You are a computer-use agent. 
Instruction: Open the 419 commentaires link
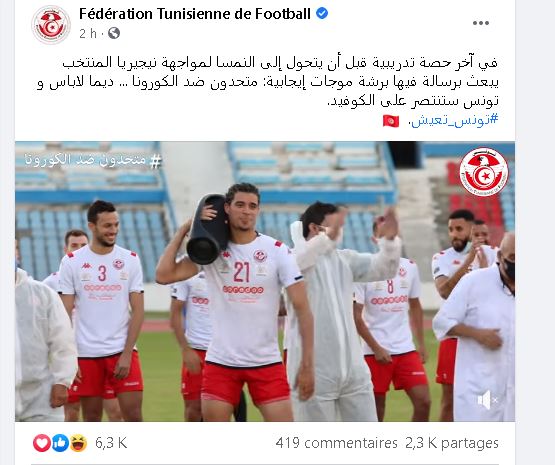click(336, 443)
